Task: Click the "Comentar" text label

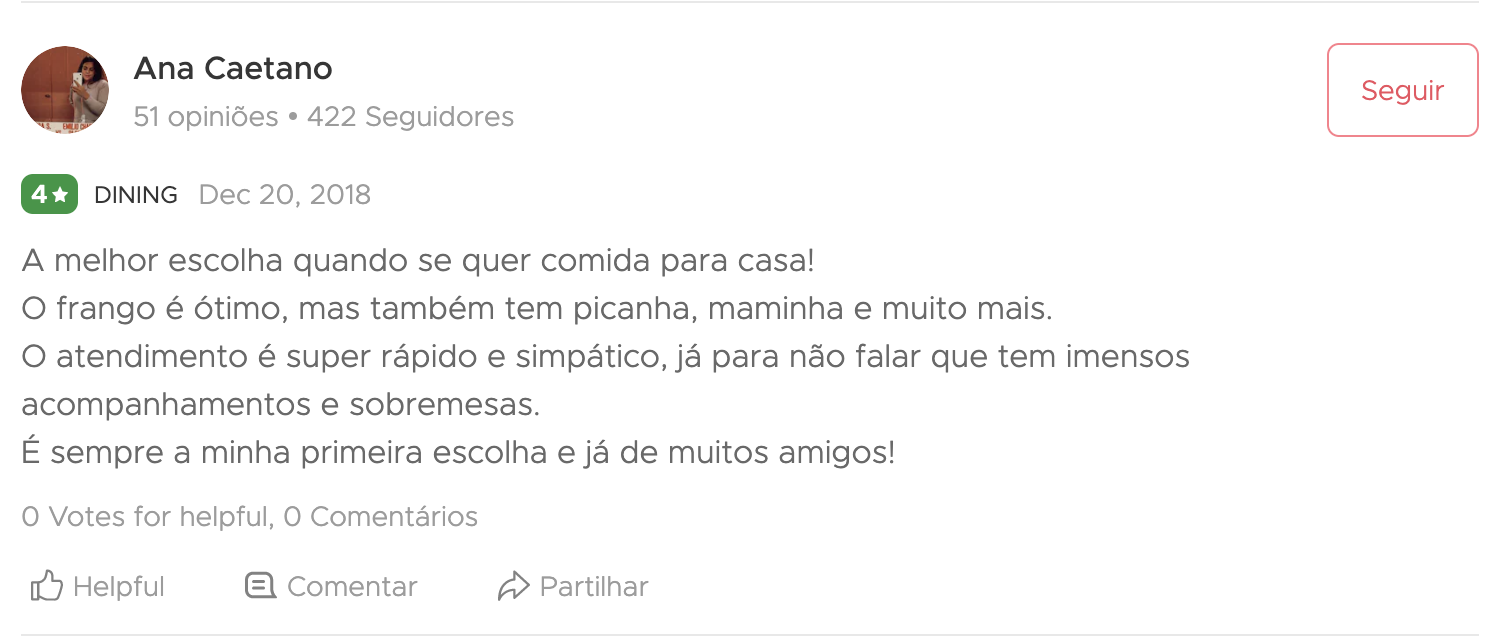Action: (352, 587)
